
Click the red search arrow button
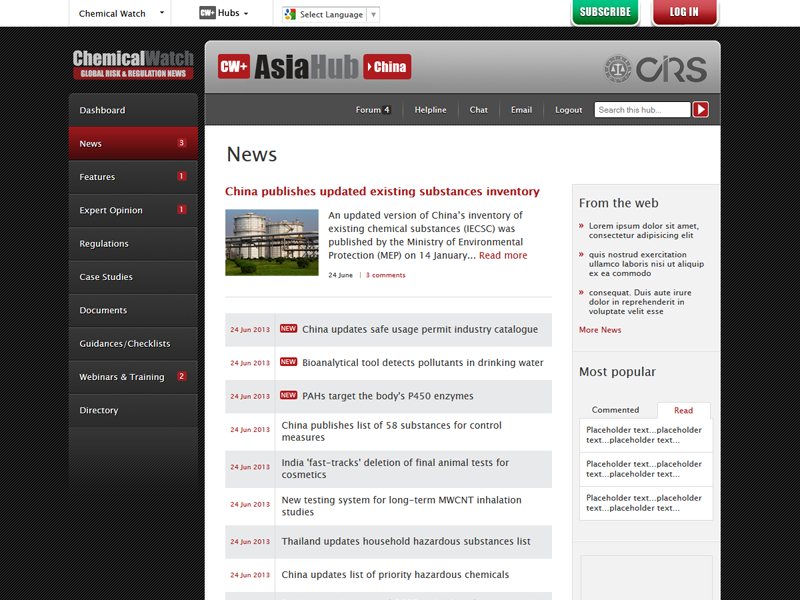click(x=701, y=110)
